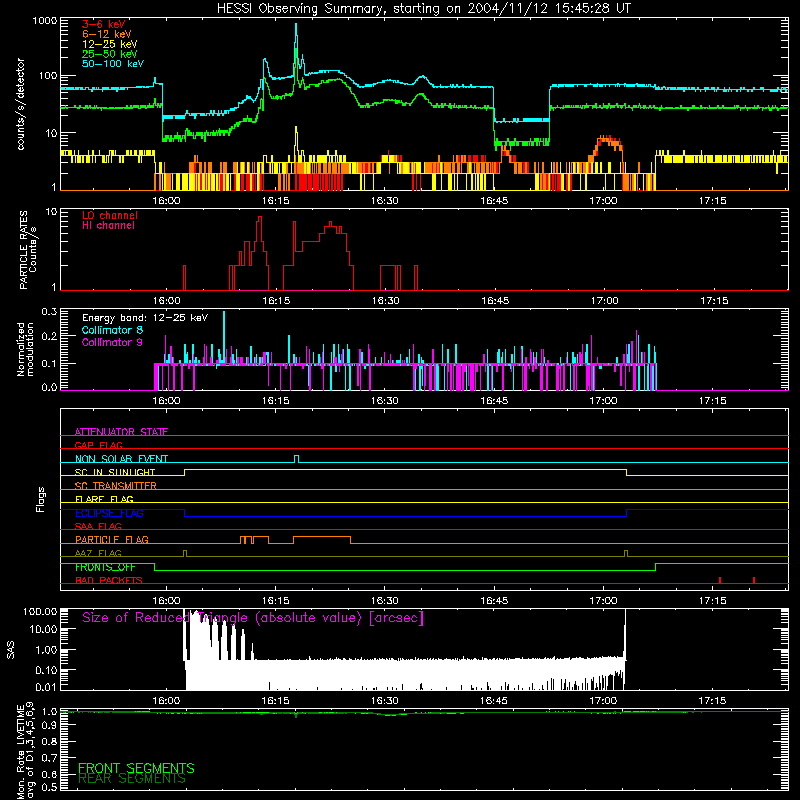Screen dimensions: 800x800
Task: Click the FLARE FLAG label
Action: pos(104,499)
